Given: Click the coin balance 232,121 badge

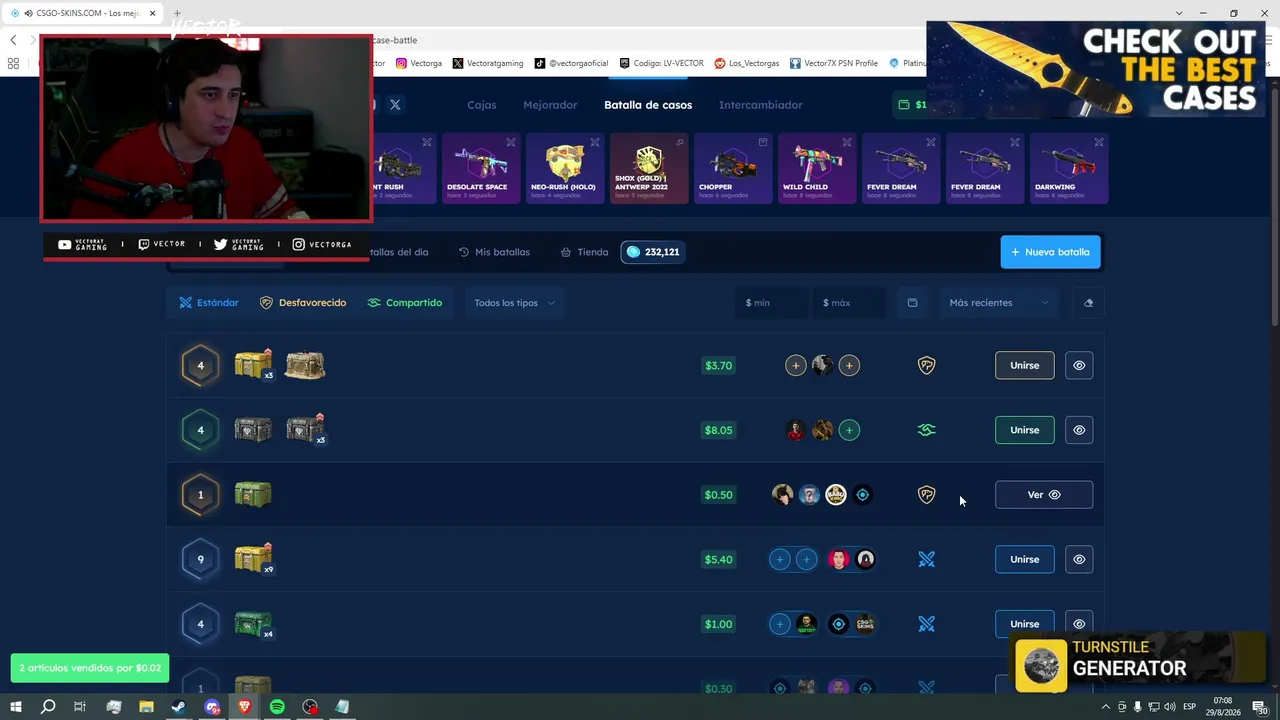Looking at the screenshot, I should click(x=653, y=252).
